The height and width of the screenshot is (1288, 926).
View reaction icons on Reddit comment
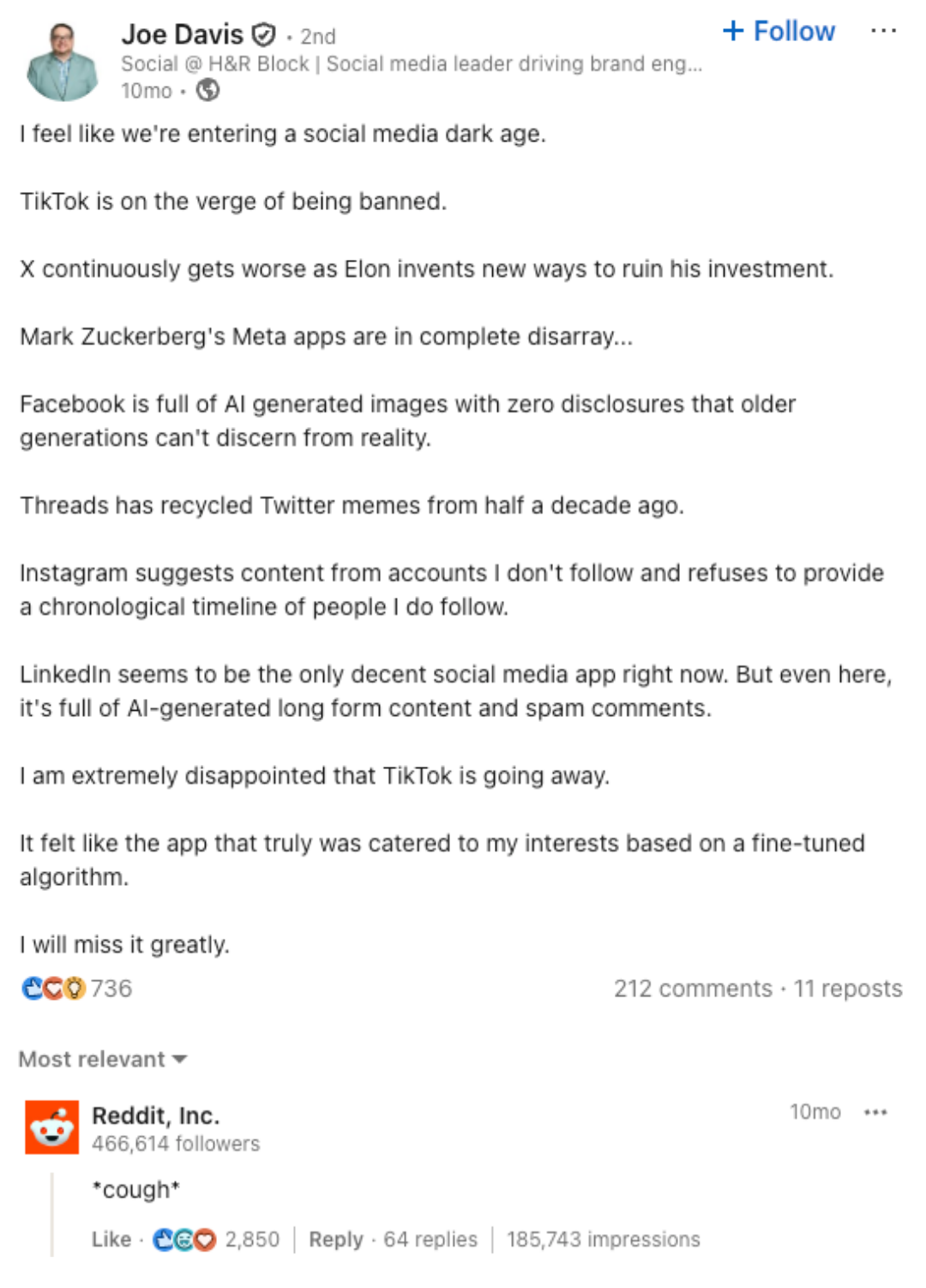point(184,1240)
